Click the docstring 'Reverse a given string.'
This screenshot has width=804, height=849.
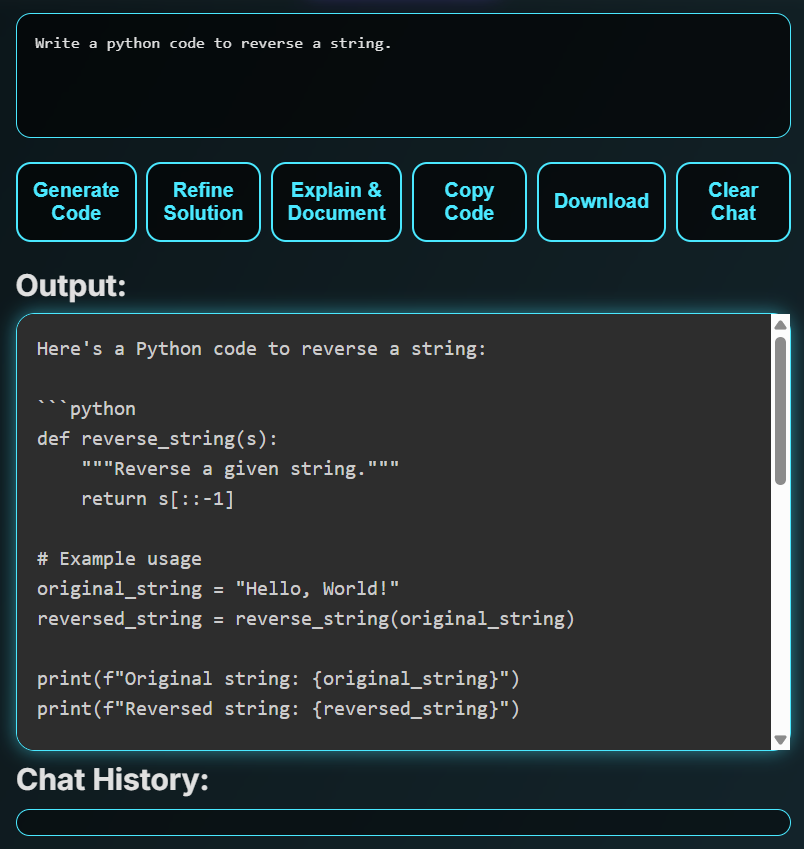(240, 469)
